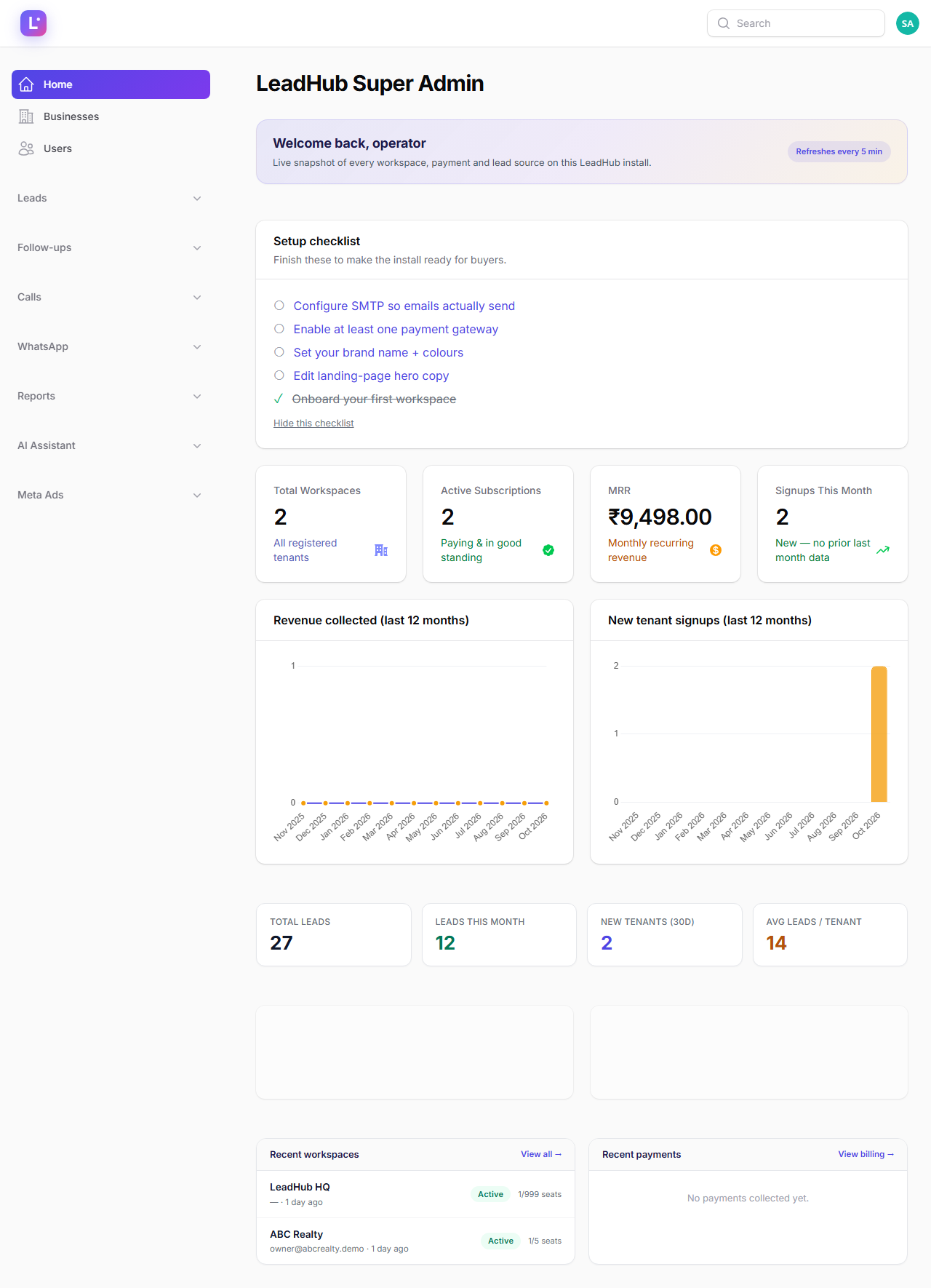Click the Businesses building icon

[x=26, y=116]
